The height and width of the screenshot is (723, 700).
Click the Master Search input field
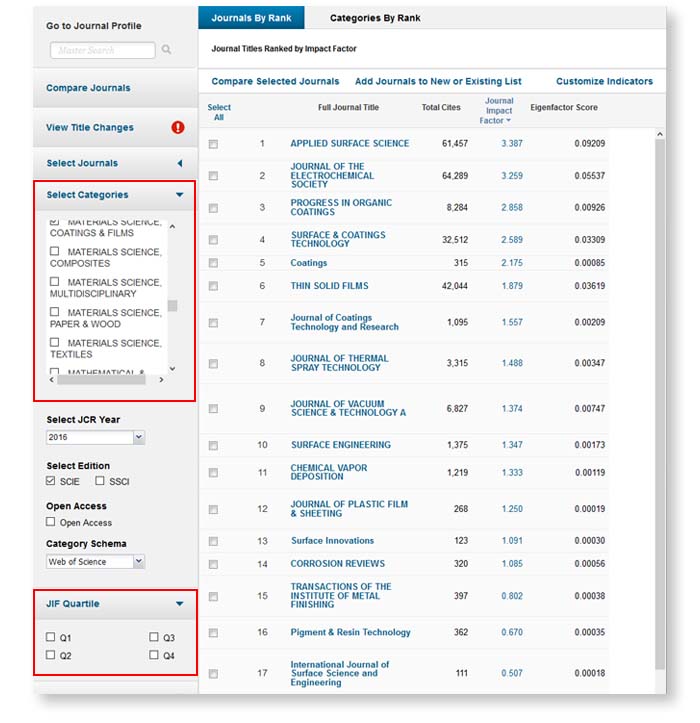103,50
